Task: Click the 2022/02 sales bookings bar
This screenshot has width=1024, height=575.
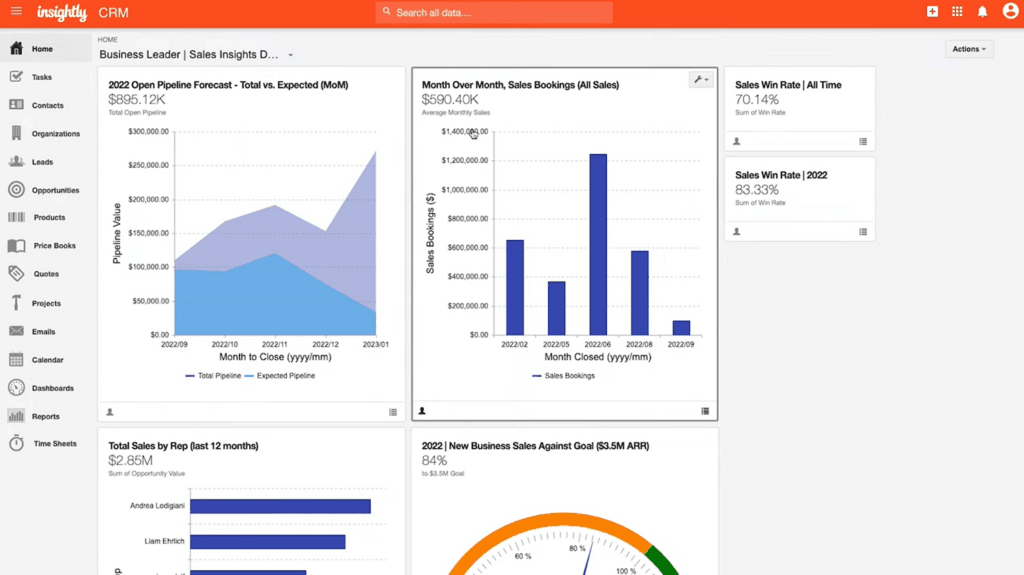Action: coord(515,288)
